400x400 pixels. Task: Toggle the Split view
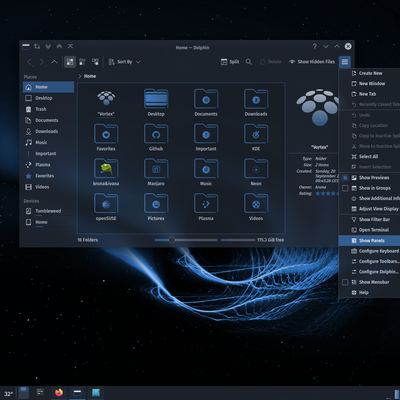(230, 62)
